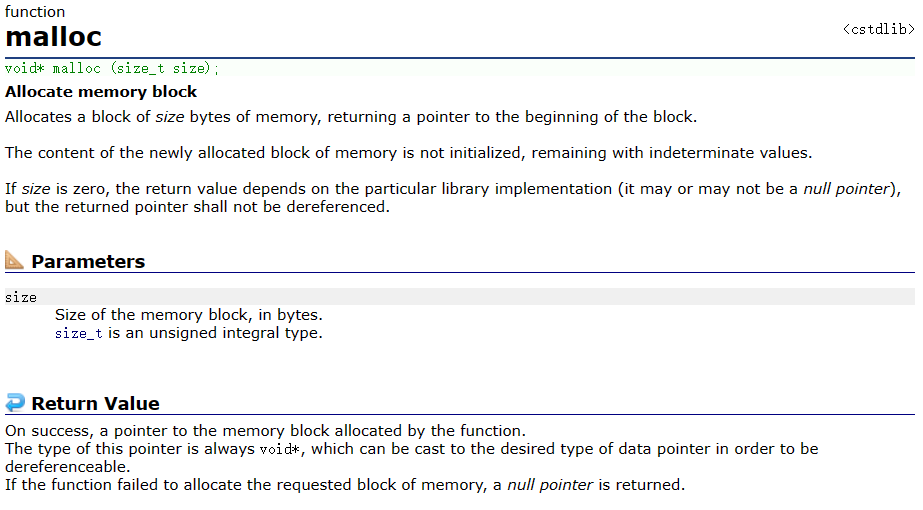Click the Return Value arrow icon

pos(15,402)
